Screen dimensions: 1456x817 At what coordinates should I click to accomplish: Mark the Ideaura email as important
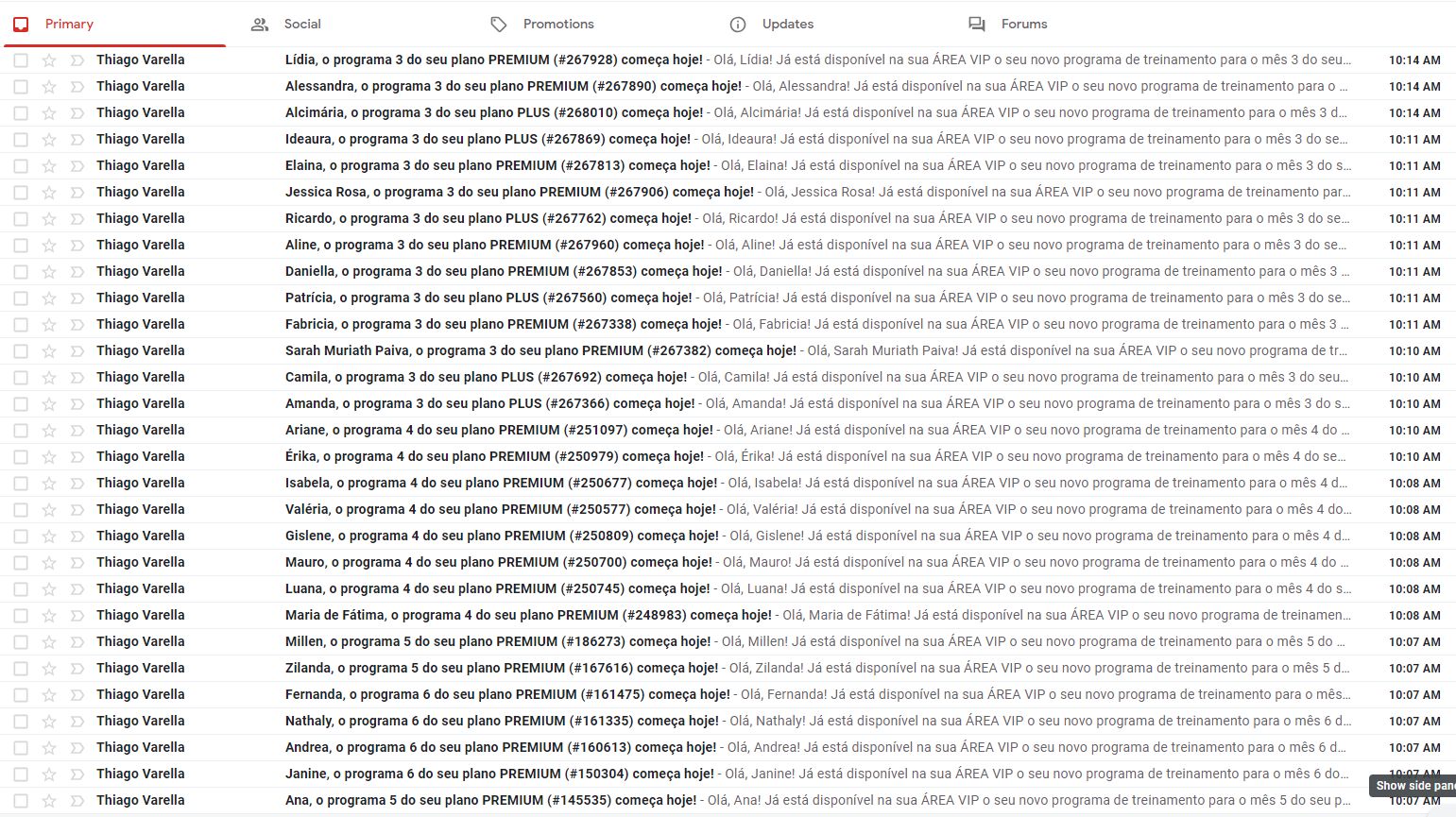pos(77,139)
